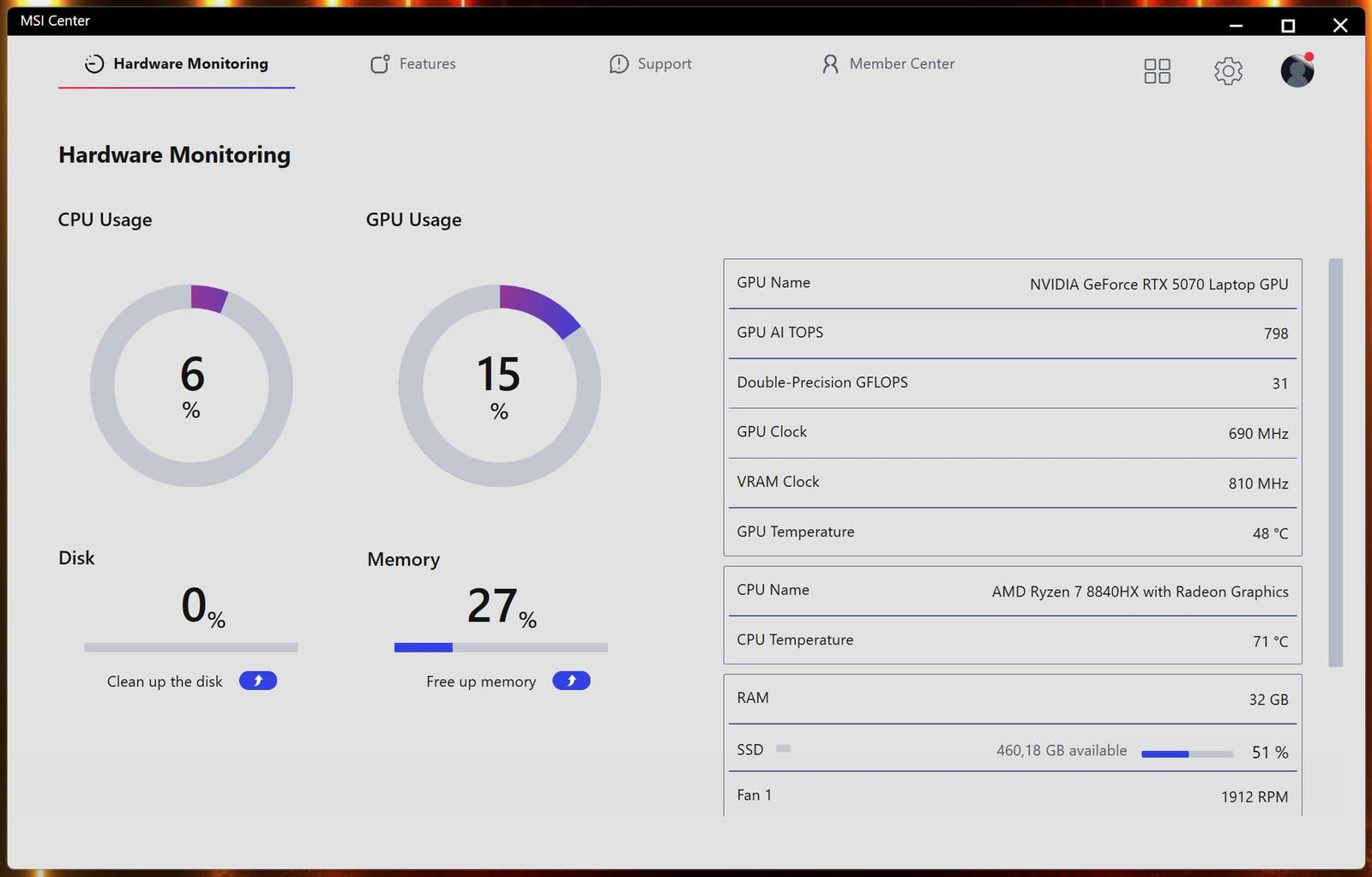Image resolution: width=1372 pixels, height=877 pixels.
Task: Click the Hardware Monitoring page heading
Action: [x=175, y=155]
